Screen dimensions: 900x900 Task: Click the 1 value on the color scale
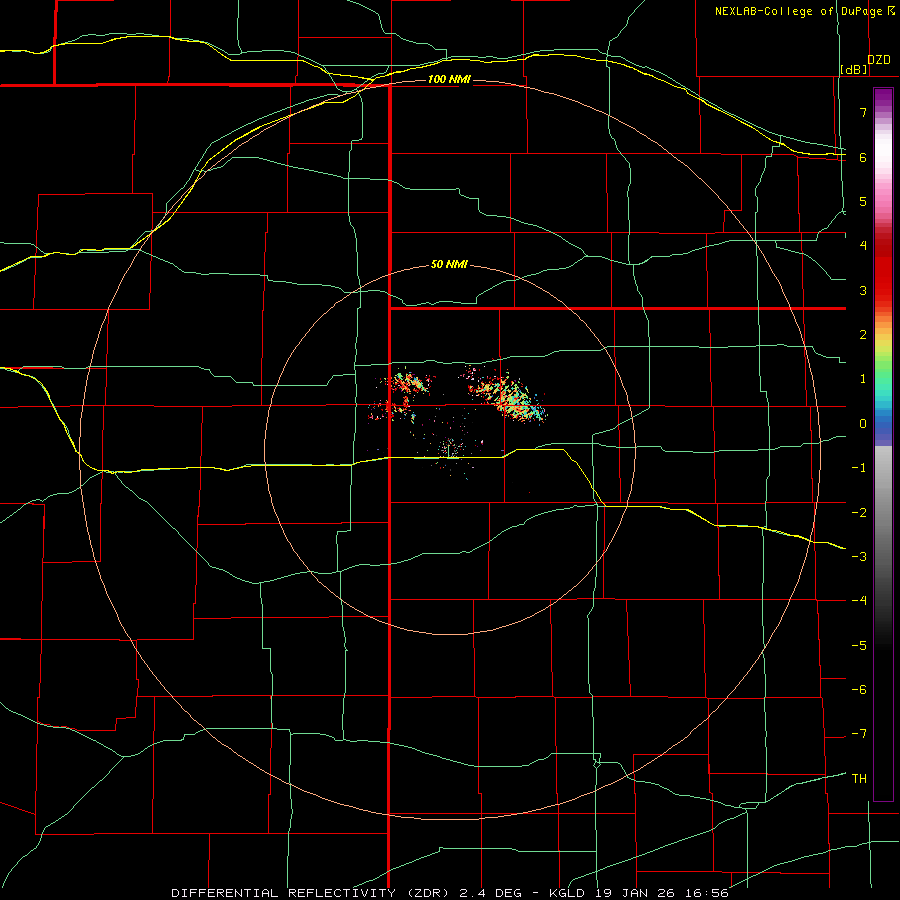click(863, 379)
